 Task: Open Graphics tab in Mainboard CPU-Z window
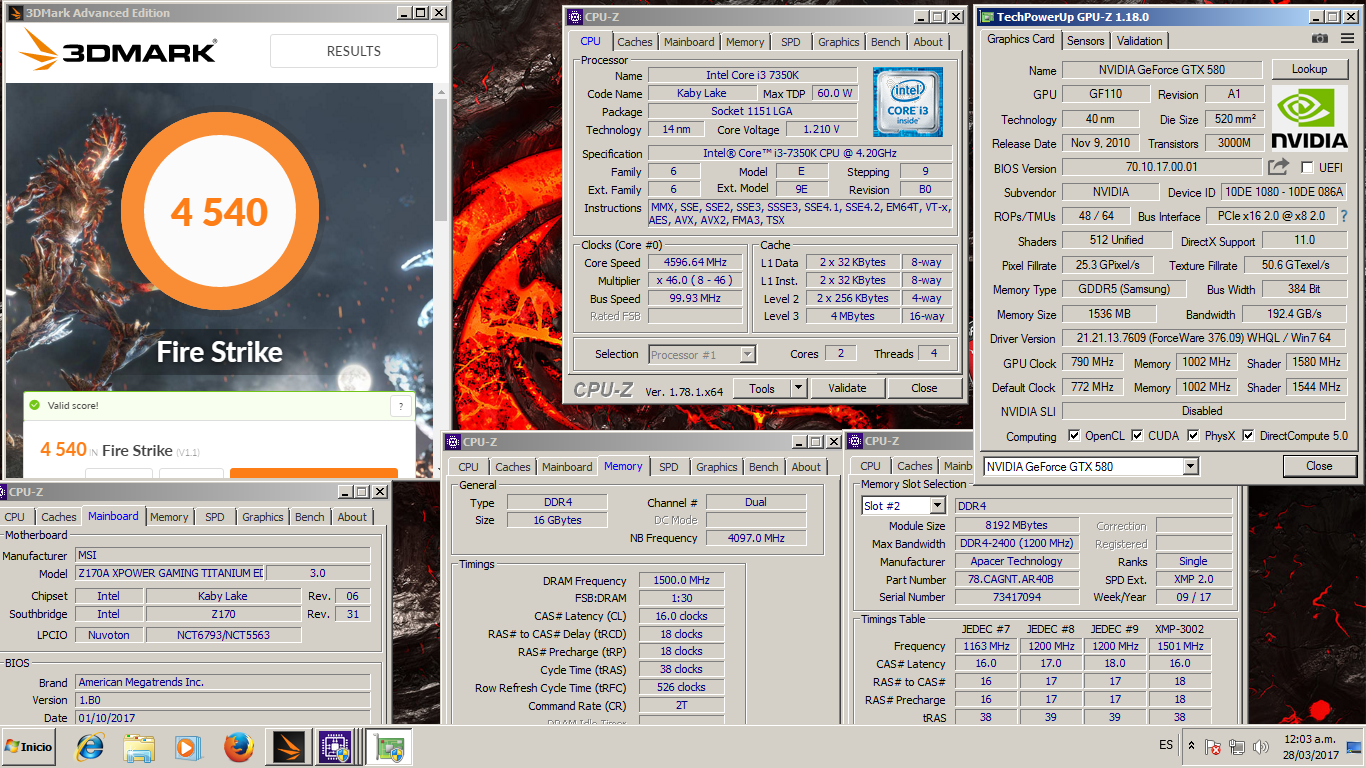[263, 517]
